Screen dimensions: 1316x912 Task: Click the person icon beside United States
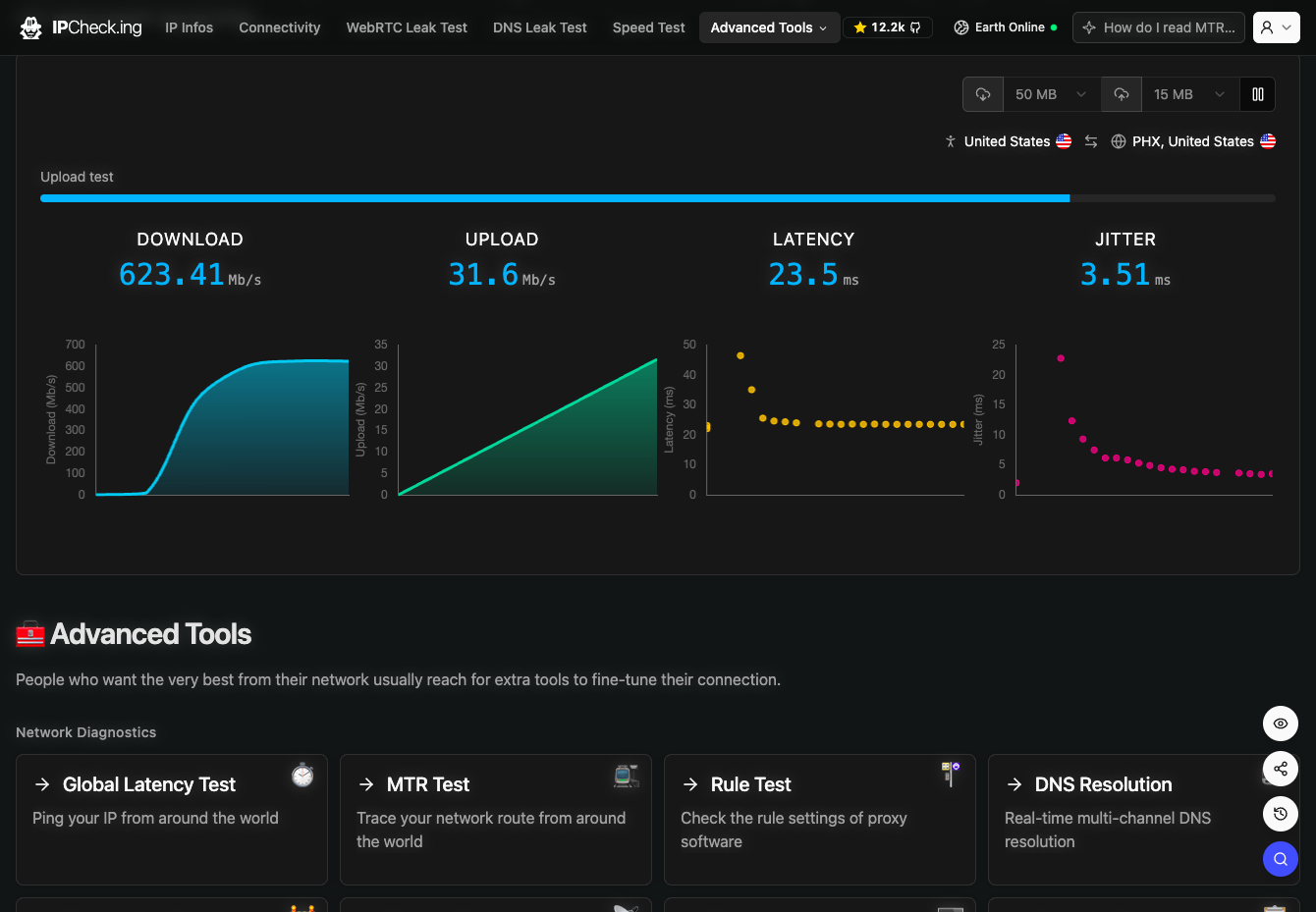pos(951,141)
